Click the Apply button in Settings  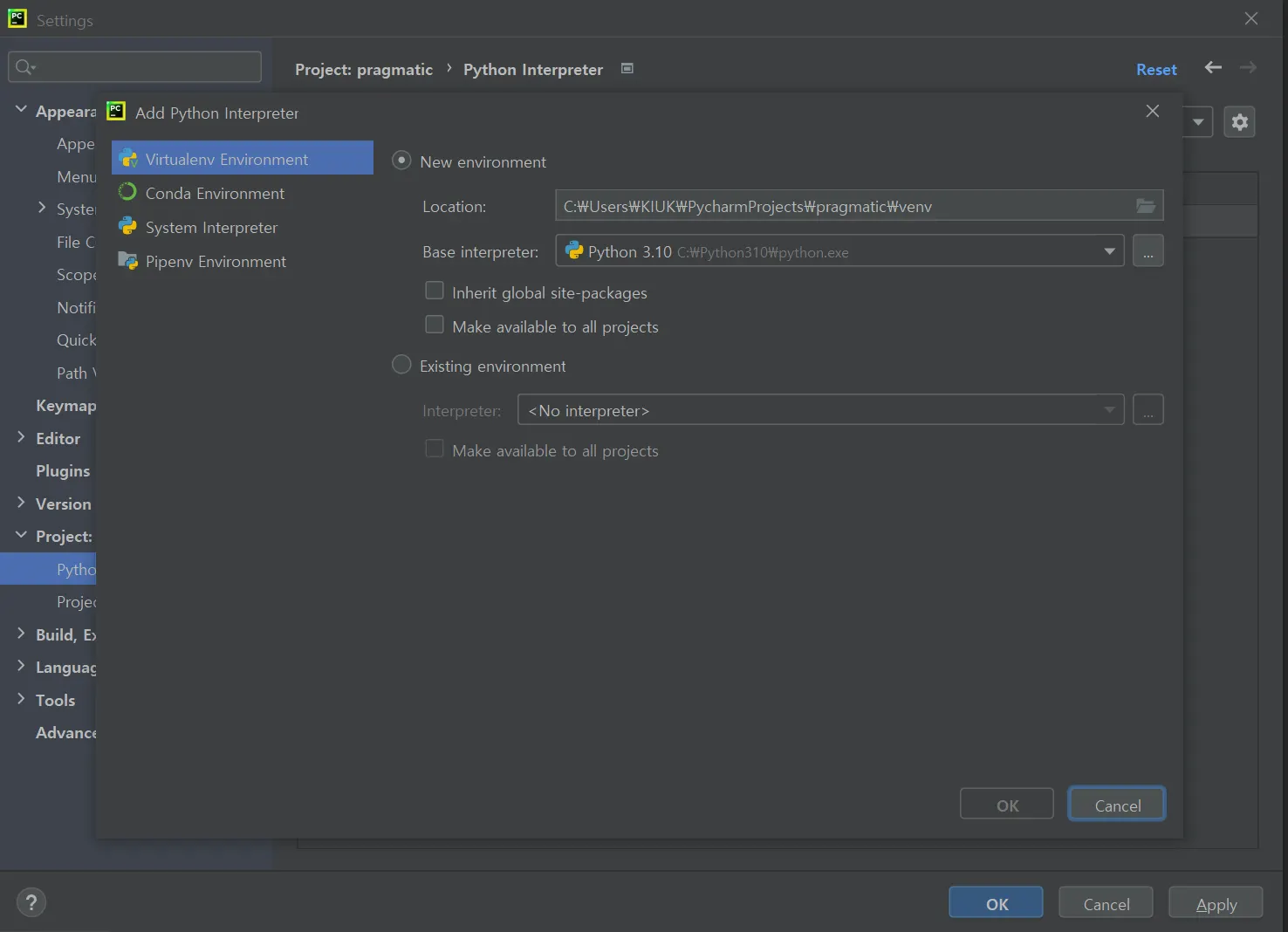point(1215,904)
